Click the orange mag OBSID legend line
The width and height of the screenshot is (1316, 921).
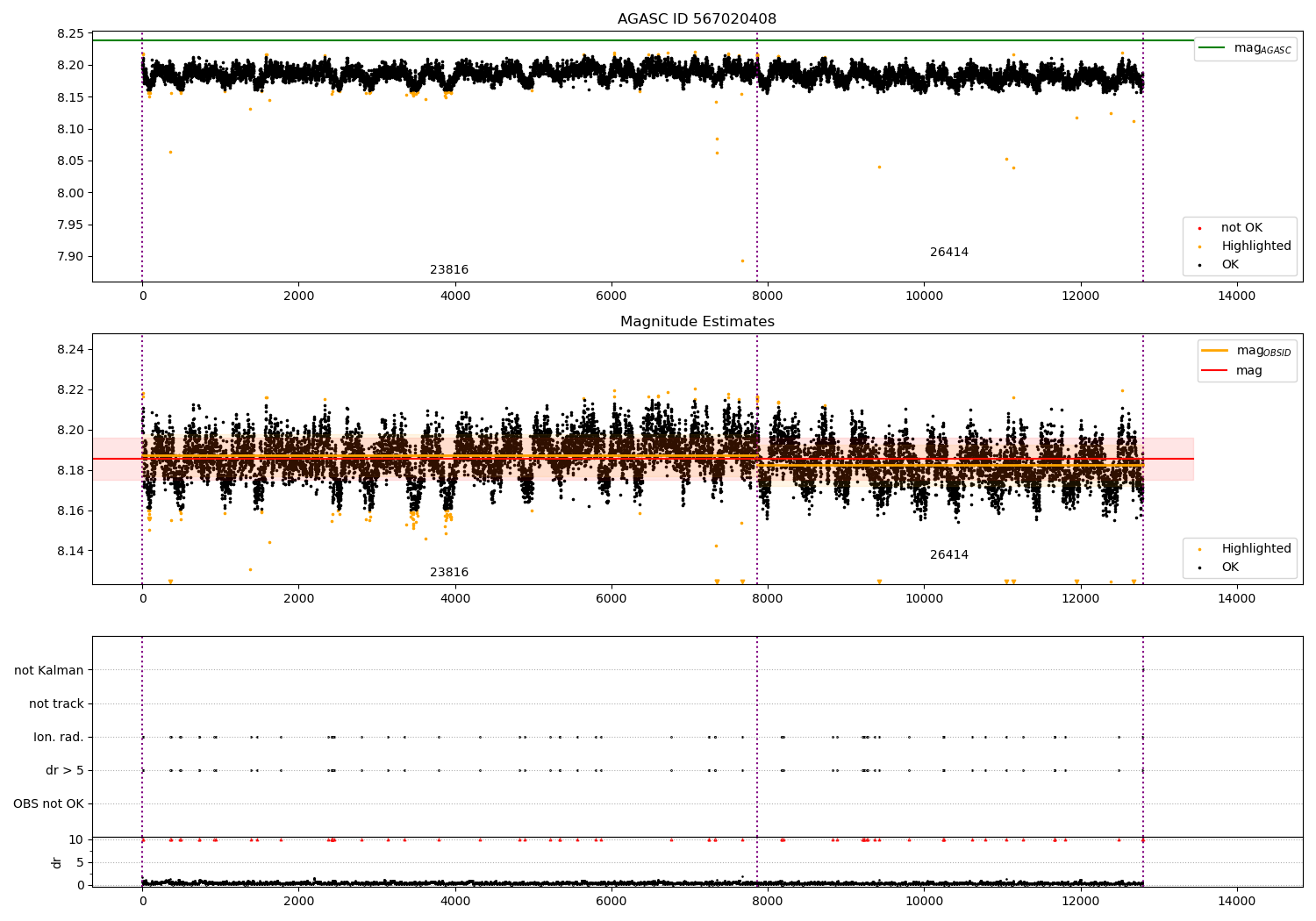point(1214,351)
